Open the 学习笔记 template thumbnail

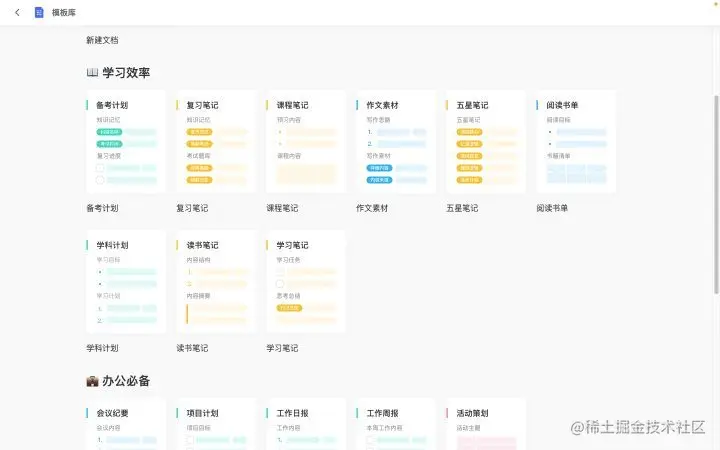tap(306, 281)
